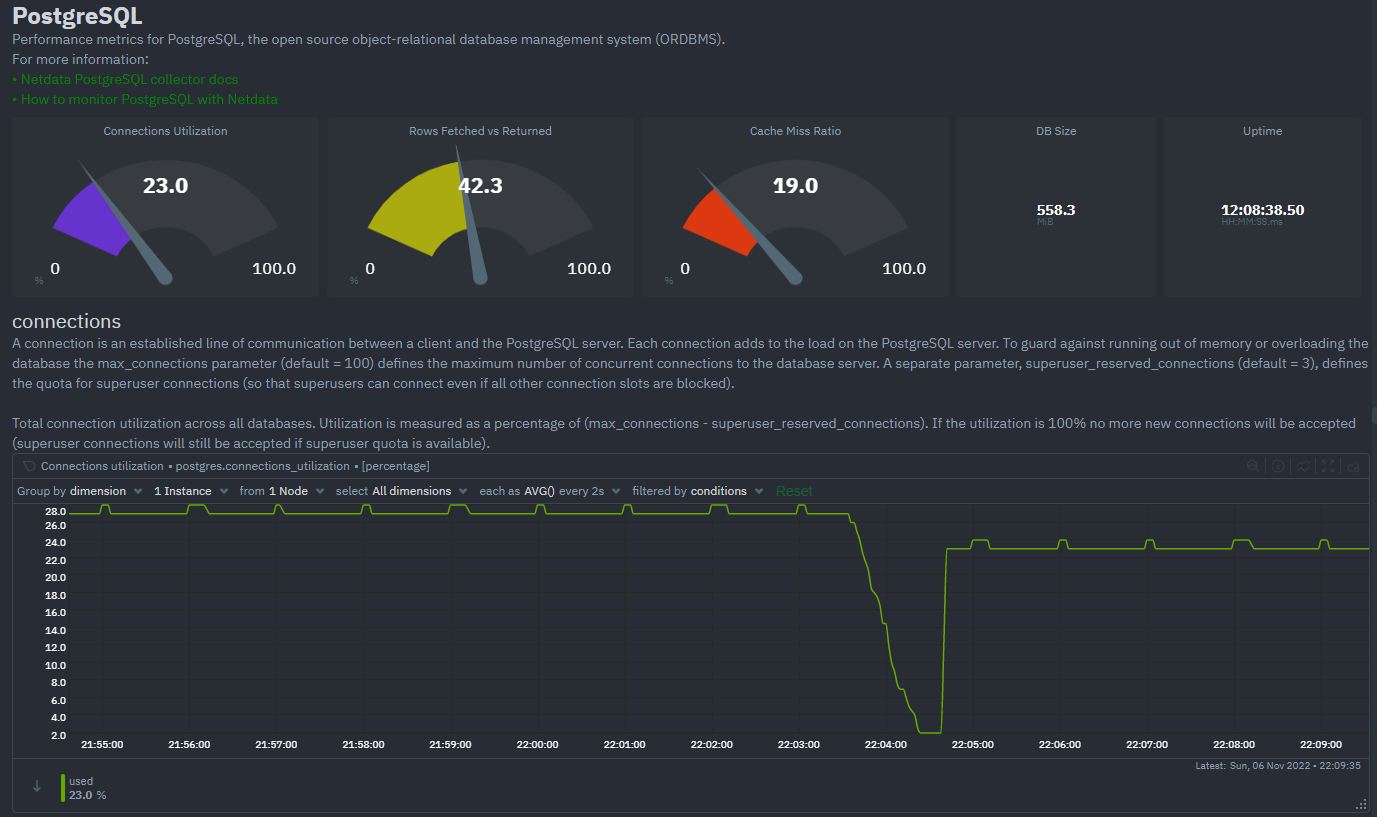The height and width of the screenshot is (817, 1377).
Task: Click the chart zoom magnifier icon
Action: pyautogui.click(x=1252, y=466)
